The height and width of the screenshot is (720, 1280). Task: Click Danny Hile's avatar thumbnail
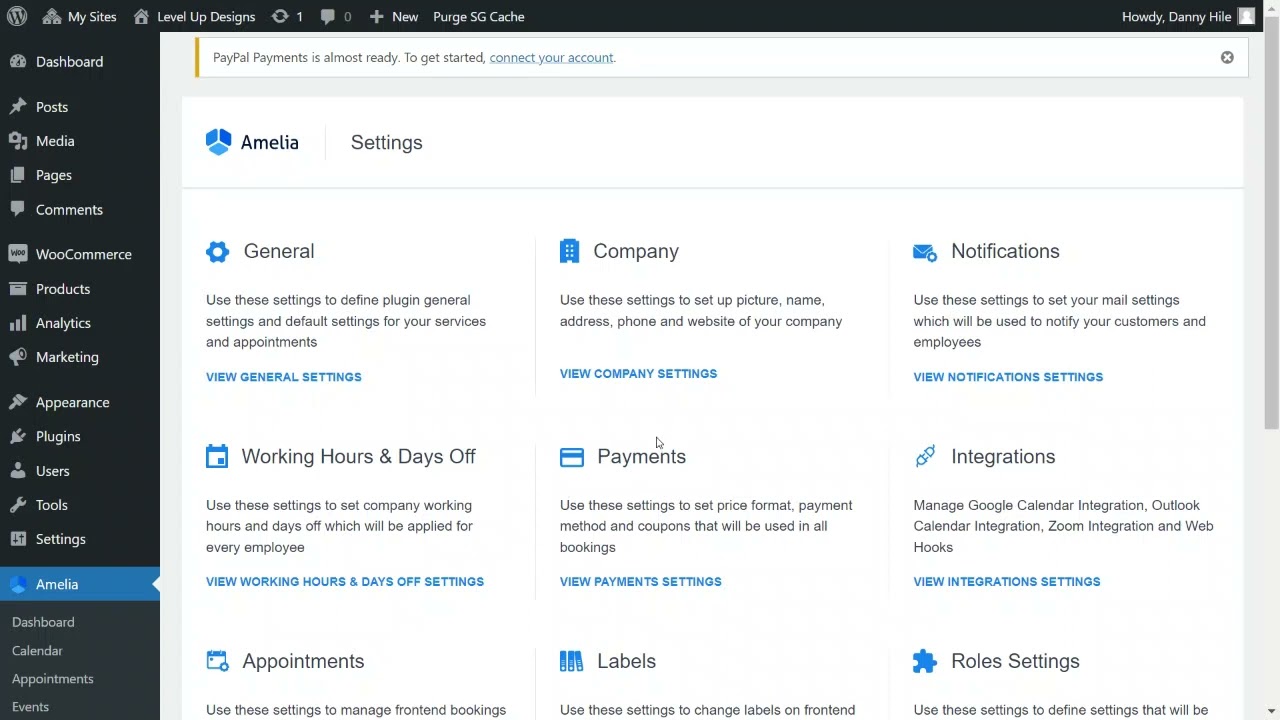[1246, 16]
